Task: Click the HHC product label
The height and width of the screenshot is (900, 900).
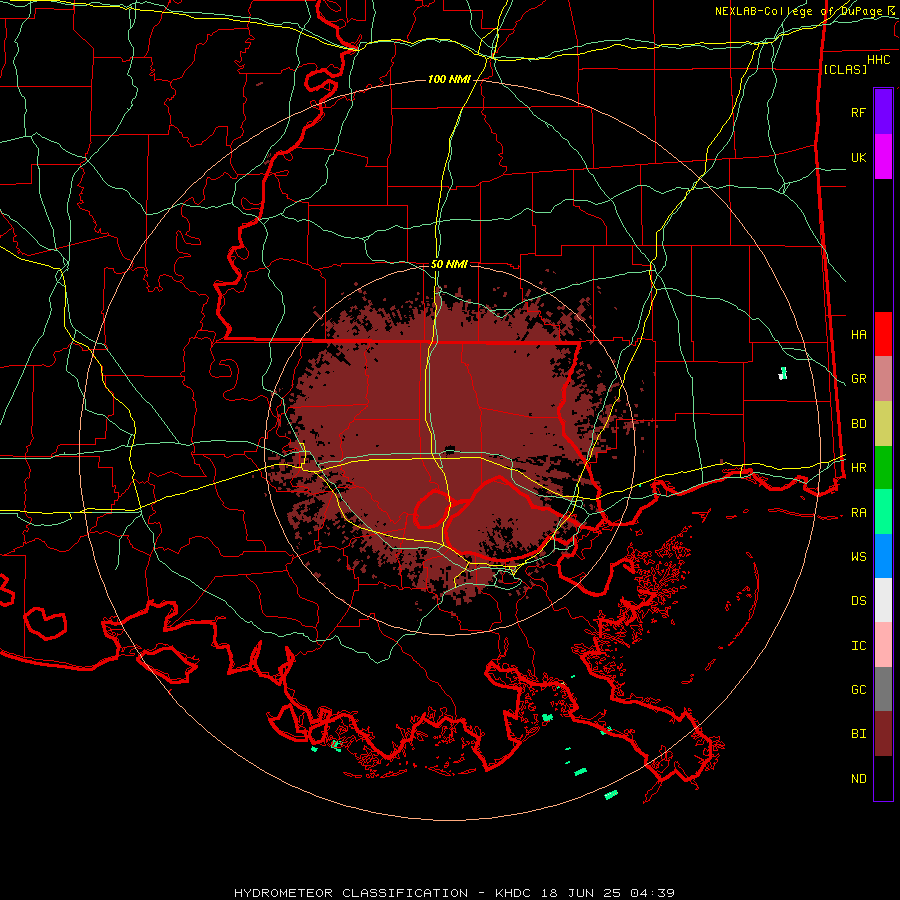Action: (x=878, y=60)
